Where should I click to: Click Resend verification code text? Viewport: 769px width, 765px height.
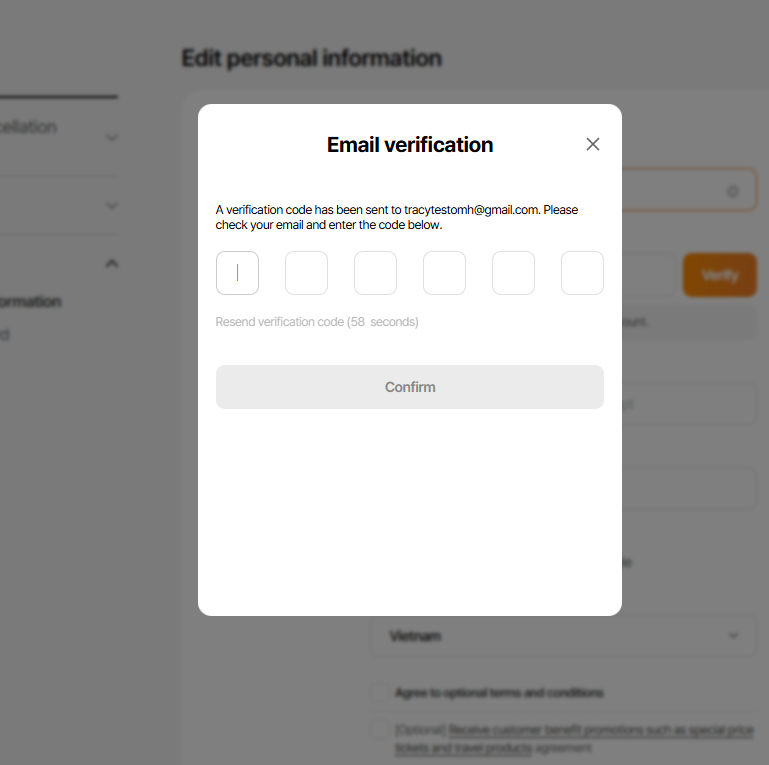click(x=316, y=322)
